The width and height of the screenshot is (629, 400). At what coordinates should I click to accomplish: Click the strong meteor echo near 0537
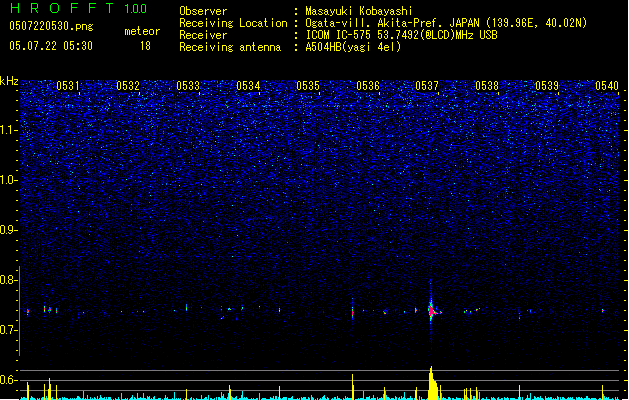[x=432, y=311]
